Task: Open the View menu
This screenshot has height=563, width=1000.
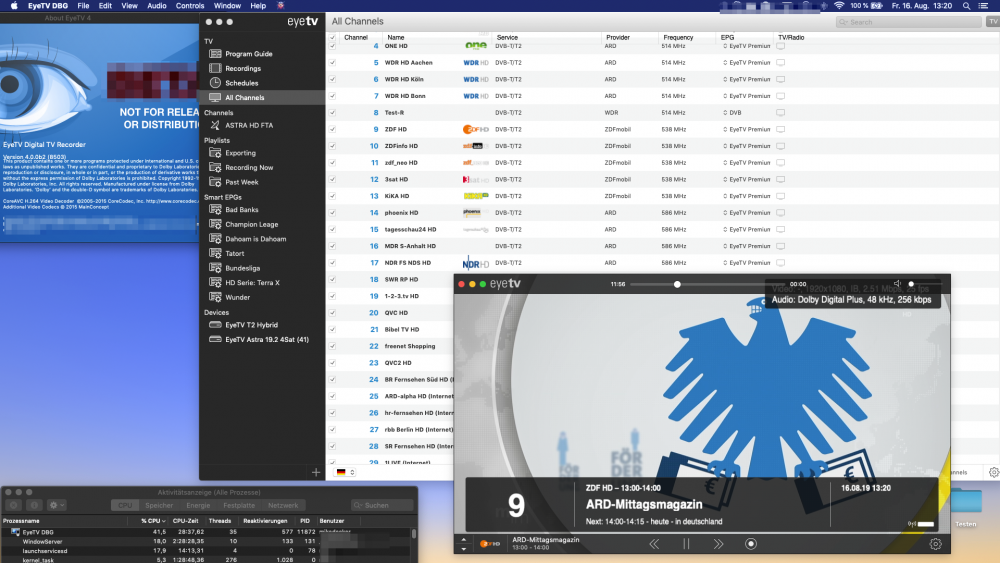Action: coord(129,6)
